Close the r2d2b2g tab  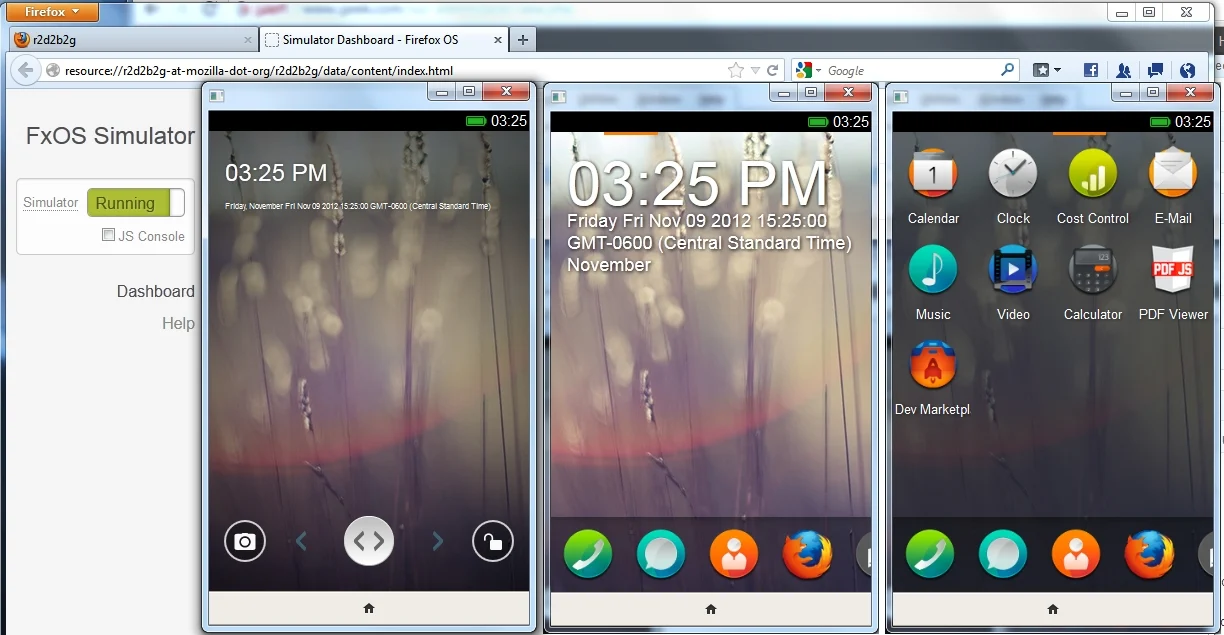pyautogui.click(x=248, y=40)
